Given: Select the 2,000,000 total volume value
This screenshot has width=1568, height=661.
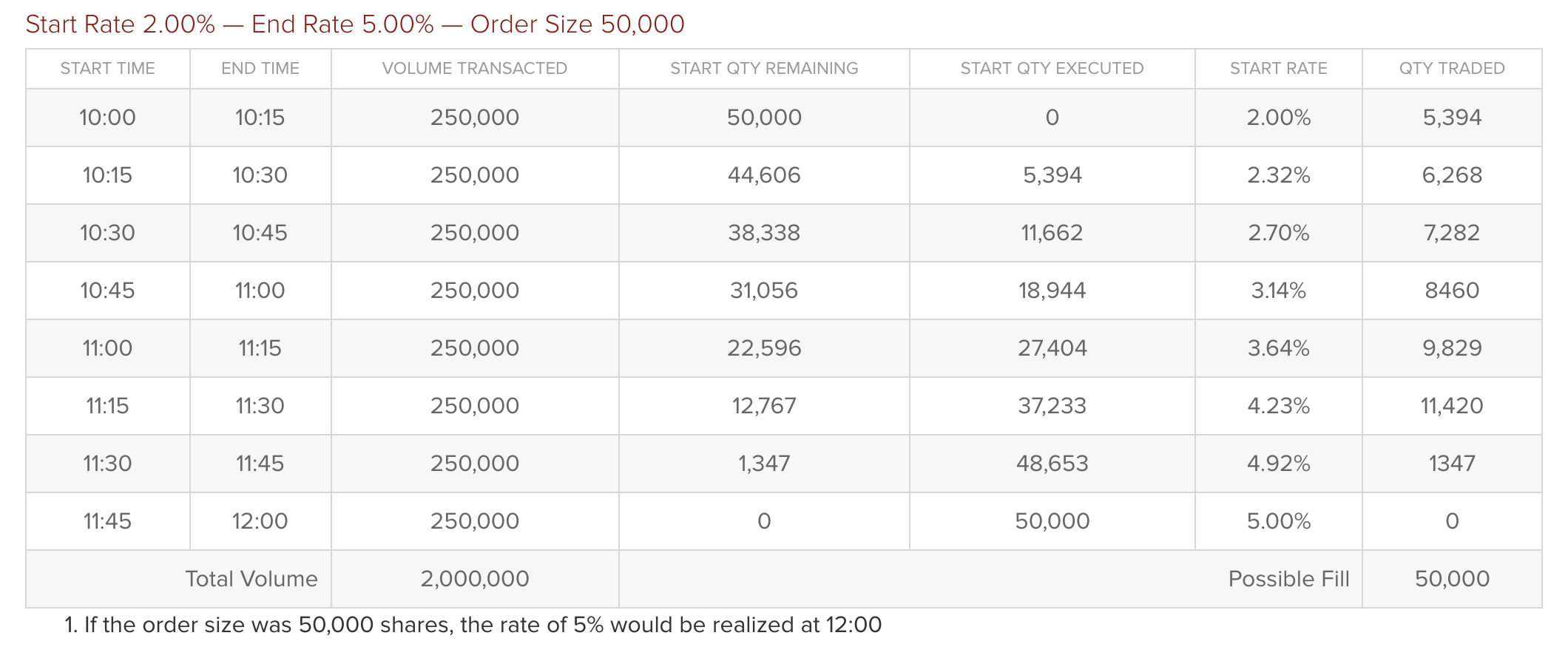Looking at the screenshot, I should (474, 579).
